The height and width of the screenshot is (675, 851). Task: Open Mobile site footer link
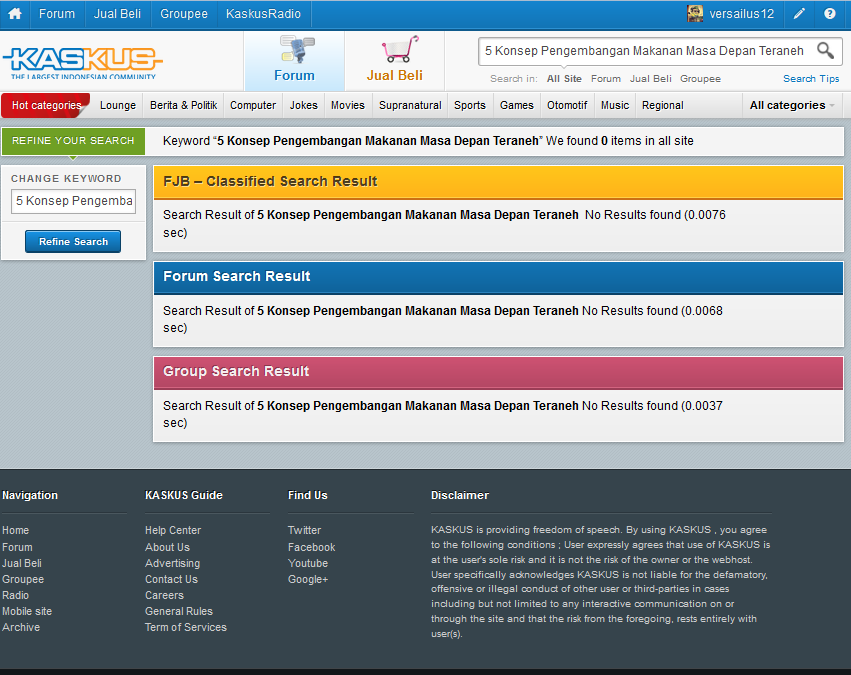[27, 611]
